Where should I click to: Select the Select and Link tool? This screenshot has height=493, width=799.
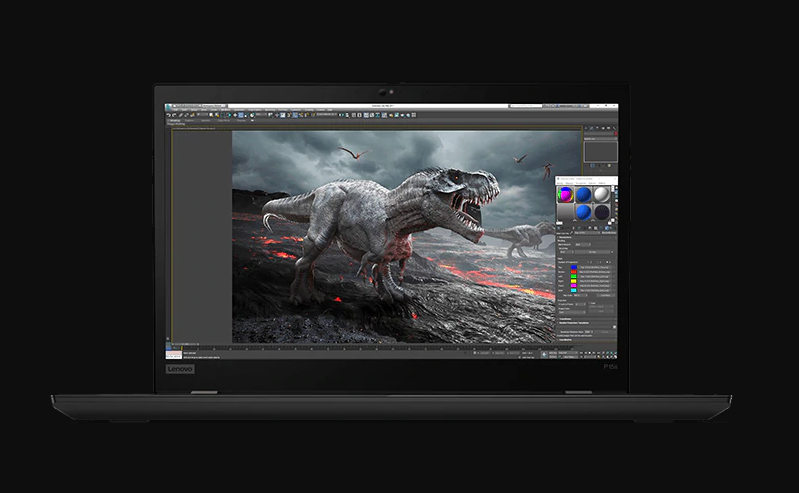(180, 115)
